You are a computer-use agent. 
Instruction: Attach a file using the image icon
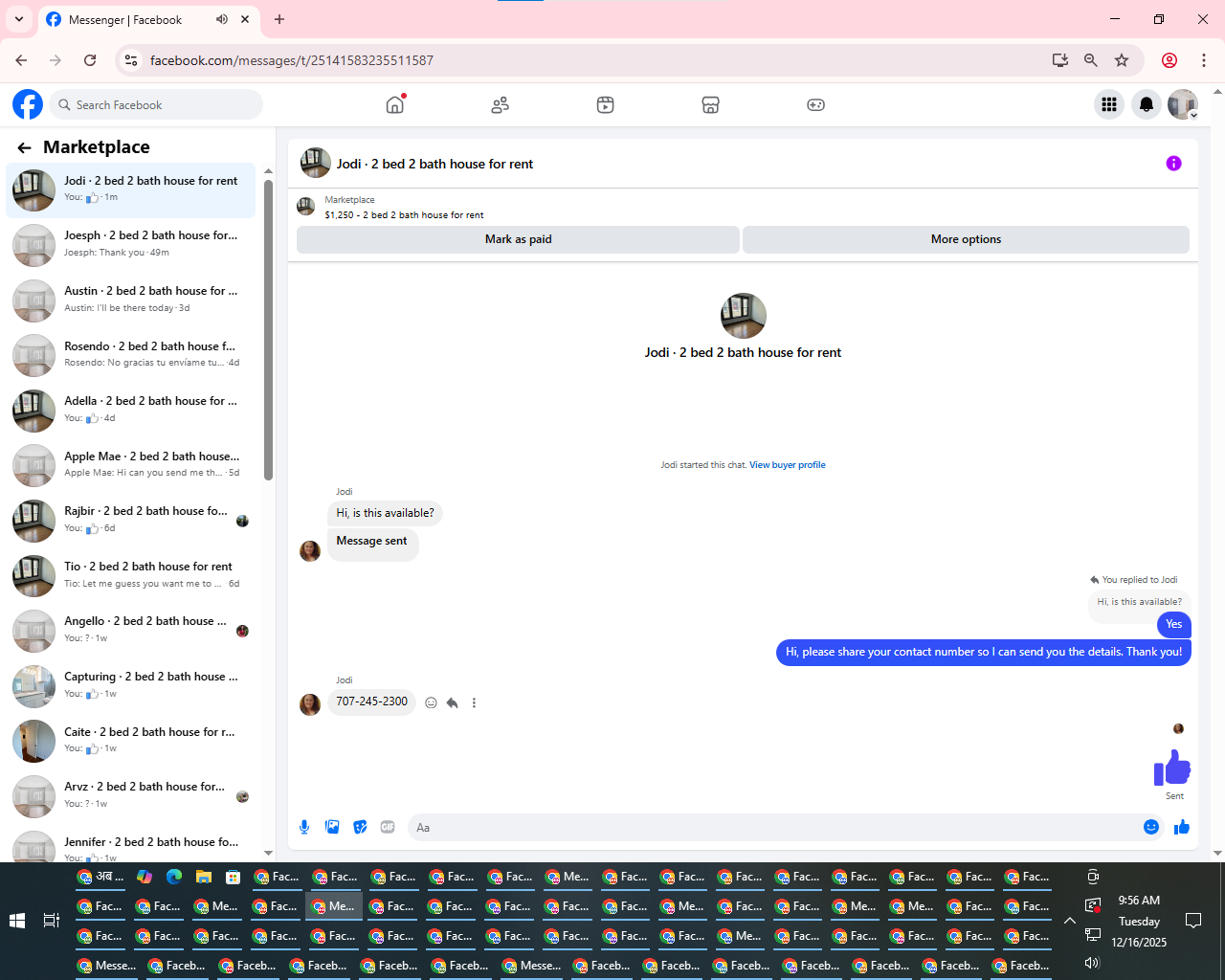[332, 827]
